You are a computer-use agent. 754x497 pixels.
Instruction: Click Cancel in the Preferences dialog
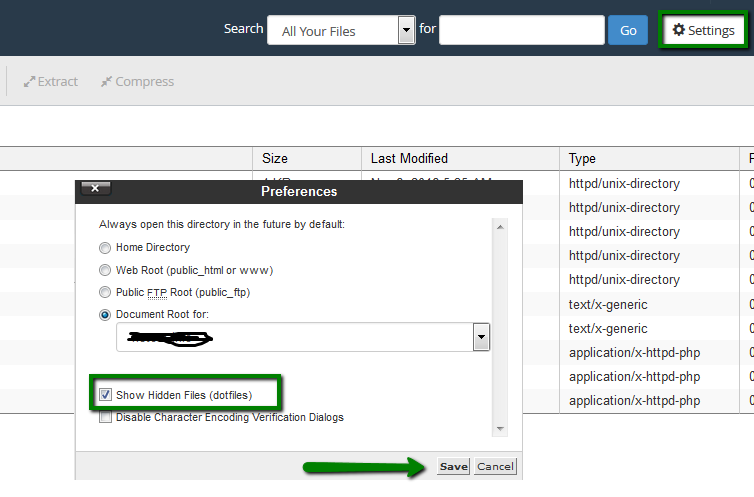(x=495, y=467)
